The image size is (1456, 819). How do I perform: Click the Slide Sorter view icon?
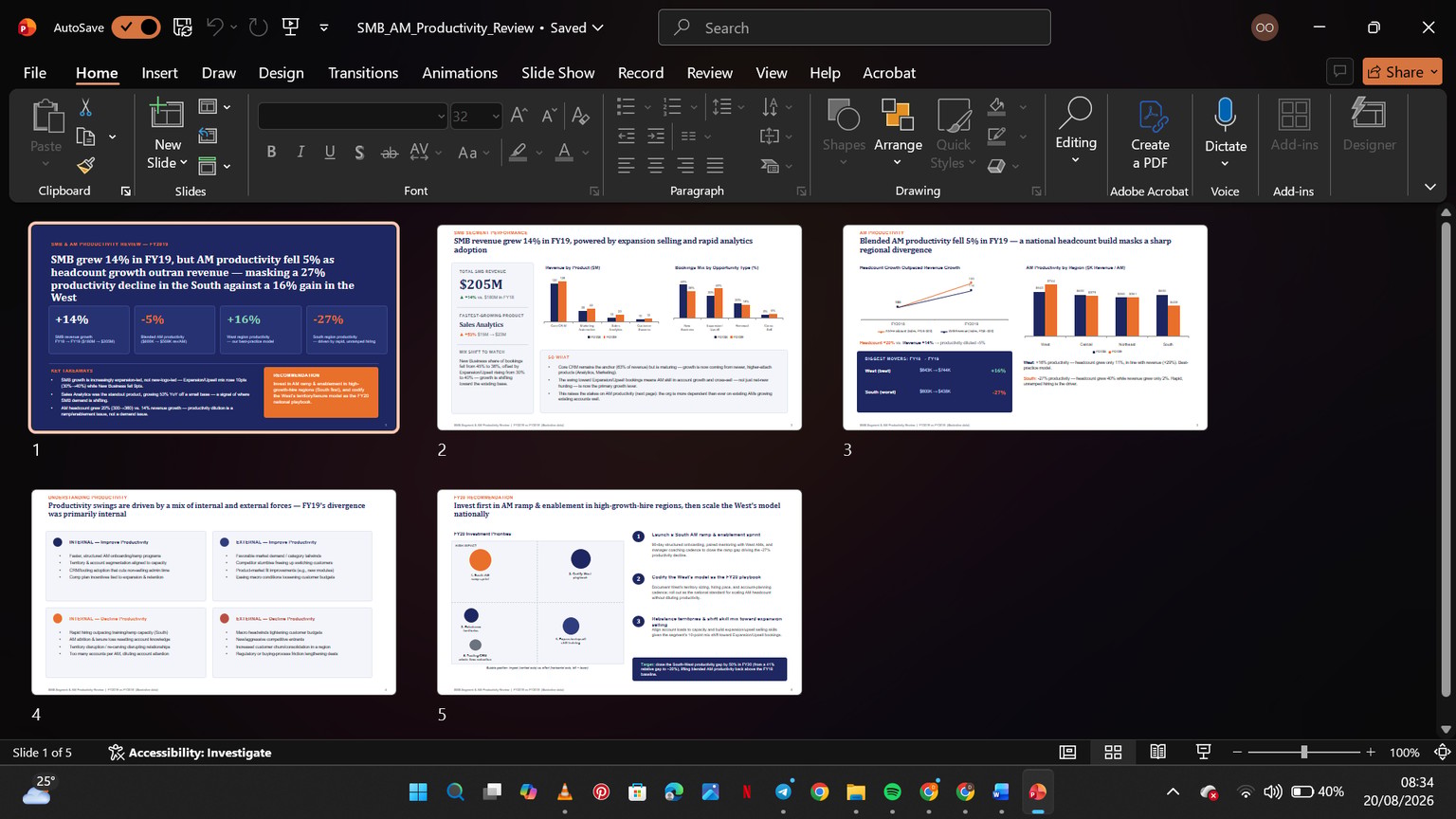coord(1113,752)
